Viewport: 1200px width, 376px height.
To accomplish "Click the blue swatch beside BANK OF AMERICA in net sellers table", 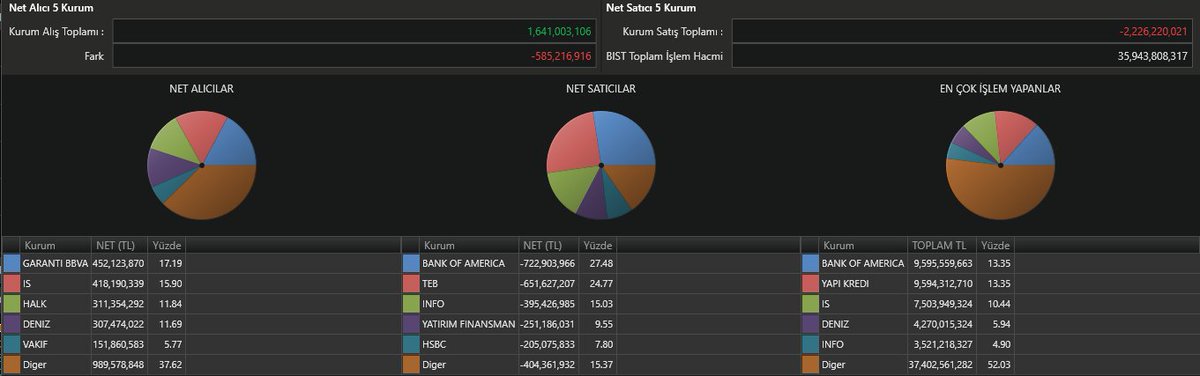I will tap(412, 263).
